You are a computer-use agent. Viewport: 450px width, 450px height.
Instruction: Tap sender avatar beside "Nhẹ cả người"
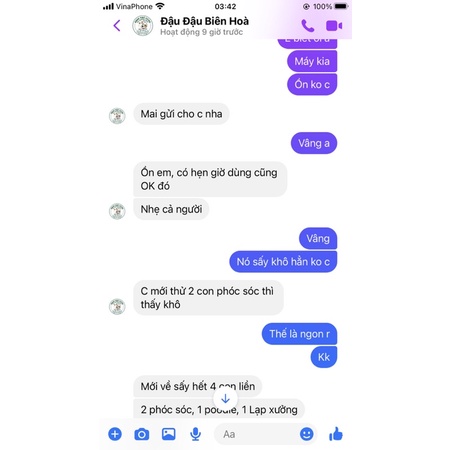[x=117, y=211]
